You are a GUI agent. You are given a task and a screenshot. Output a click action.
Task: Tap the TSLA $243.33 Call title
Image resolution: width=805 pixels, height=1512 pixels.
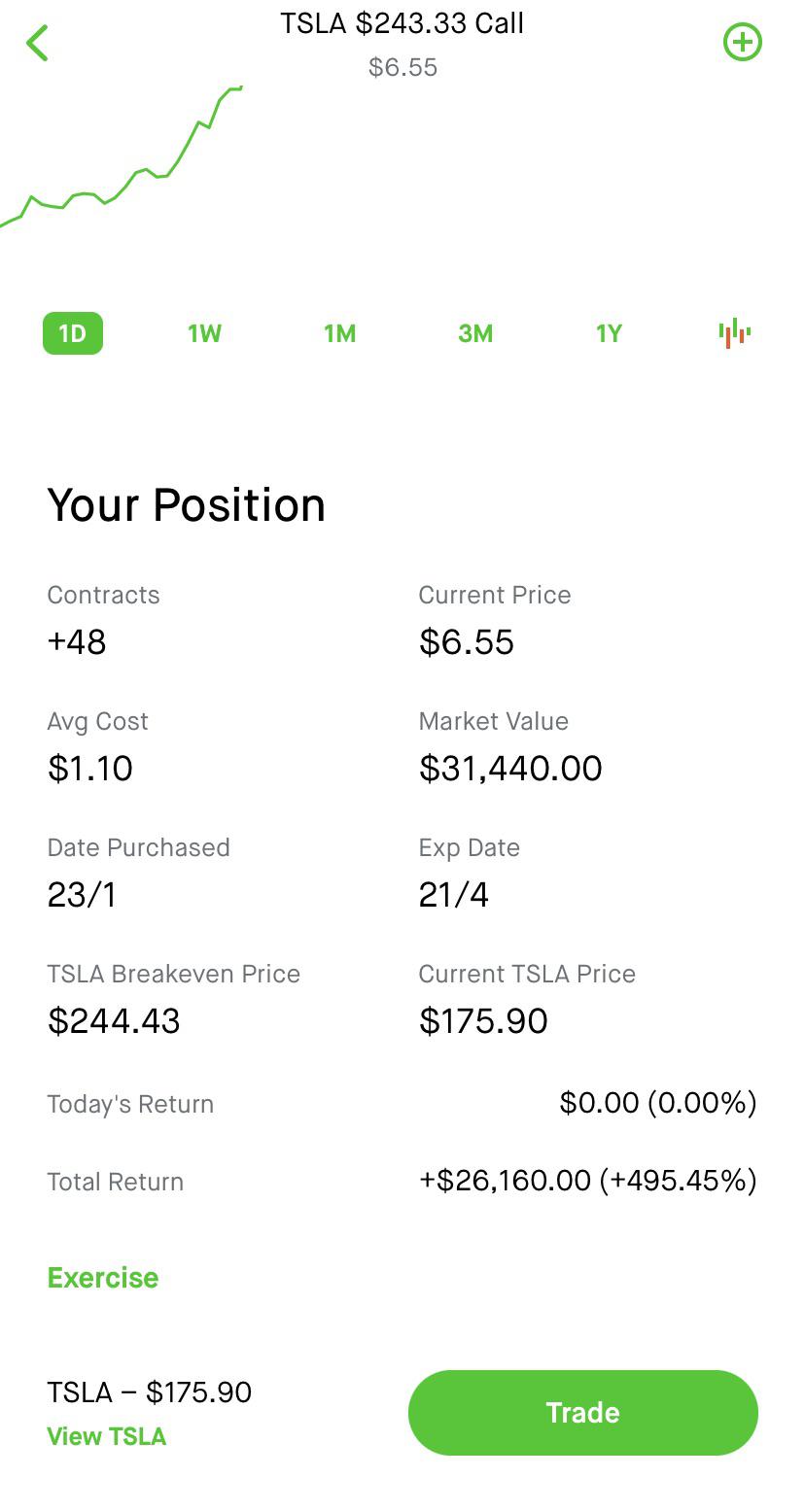click(x=402, y=23)
